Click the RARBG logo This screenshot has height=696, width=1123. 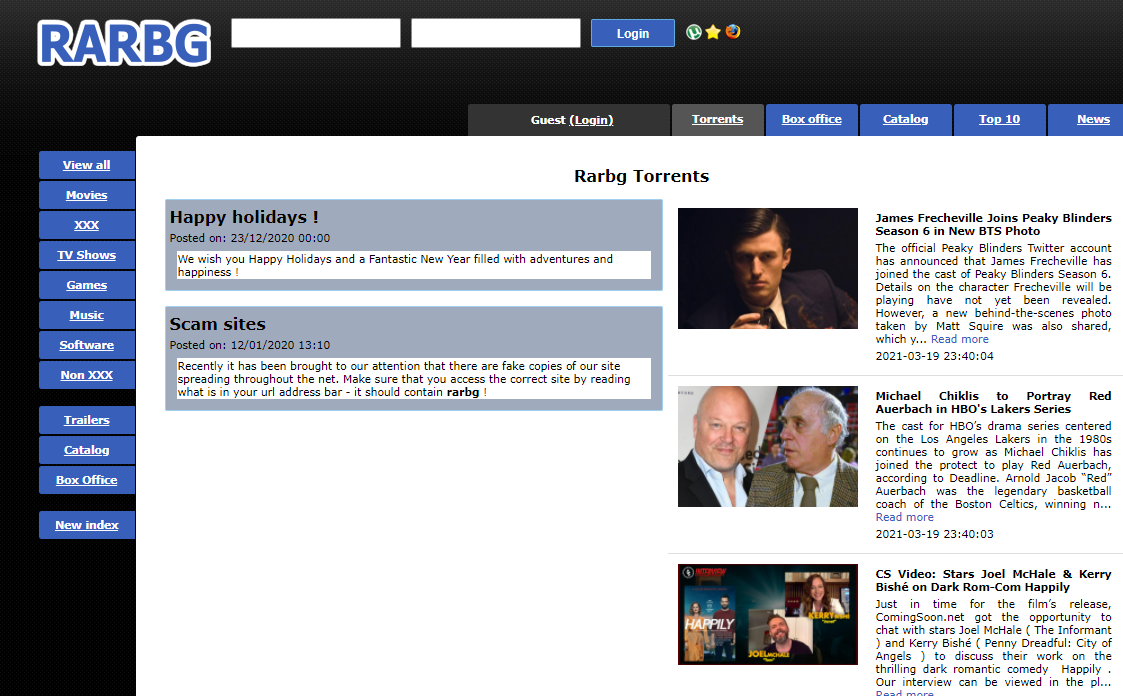point(124,44)
